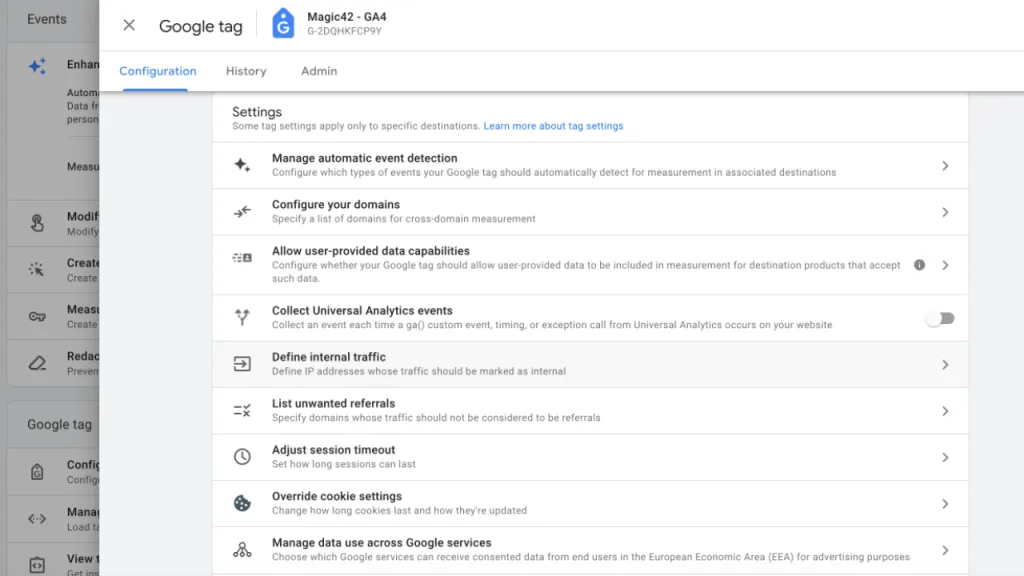Click the Define internal traffic icon
Image resolution: width=1024 pixels, height=576 pixels.
point(242,364)
